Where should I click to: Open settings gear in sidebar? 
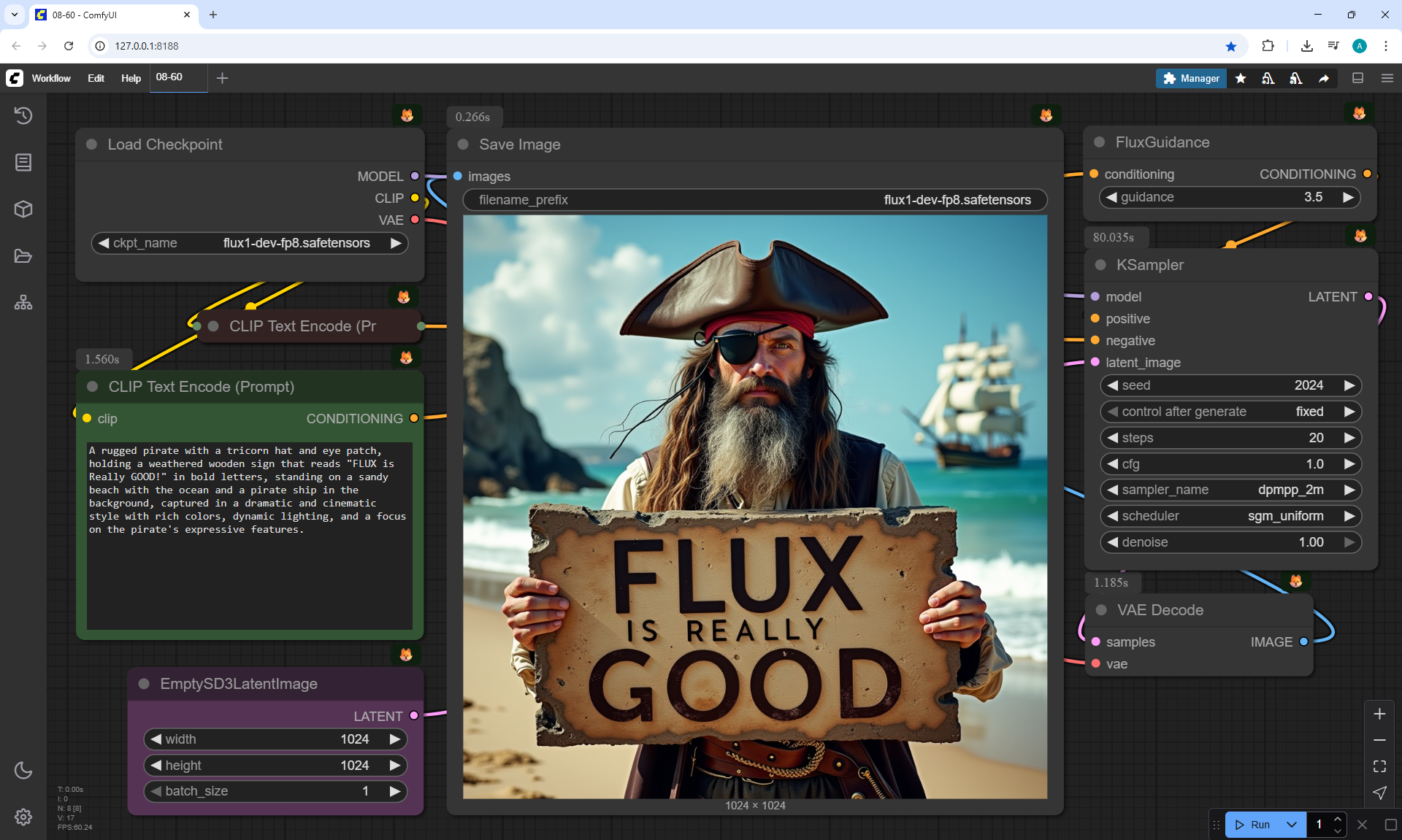(x=23, y=817)
